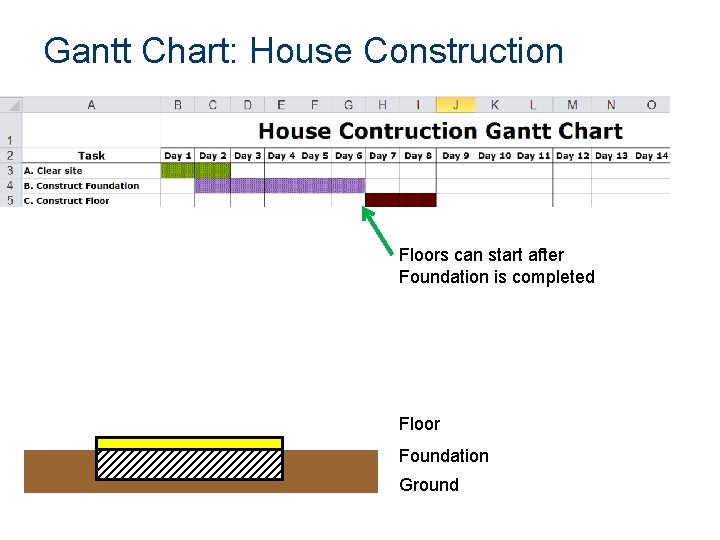Select column L header

click(533, 105)
